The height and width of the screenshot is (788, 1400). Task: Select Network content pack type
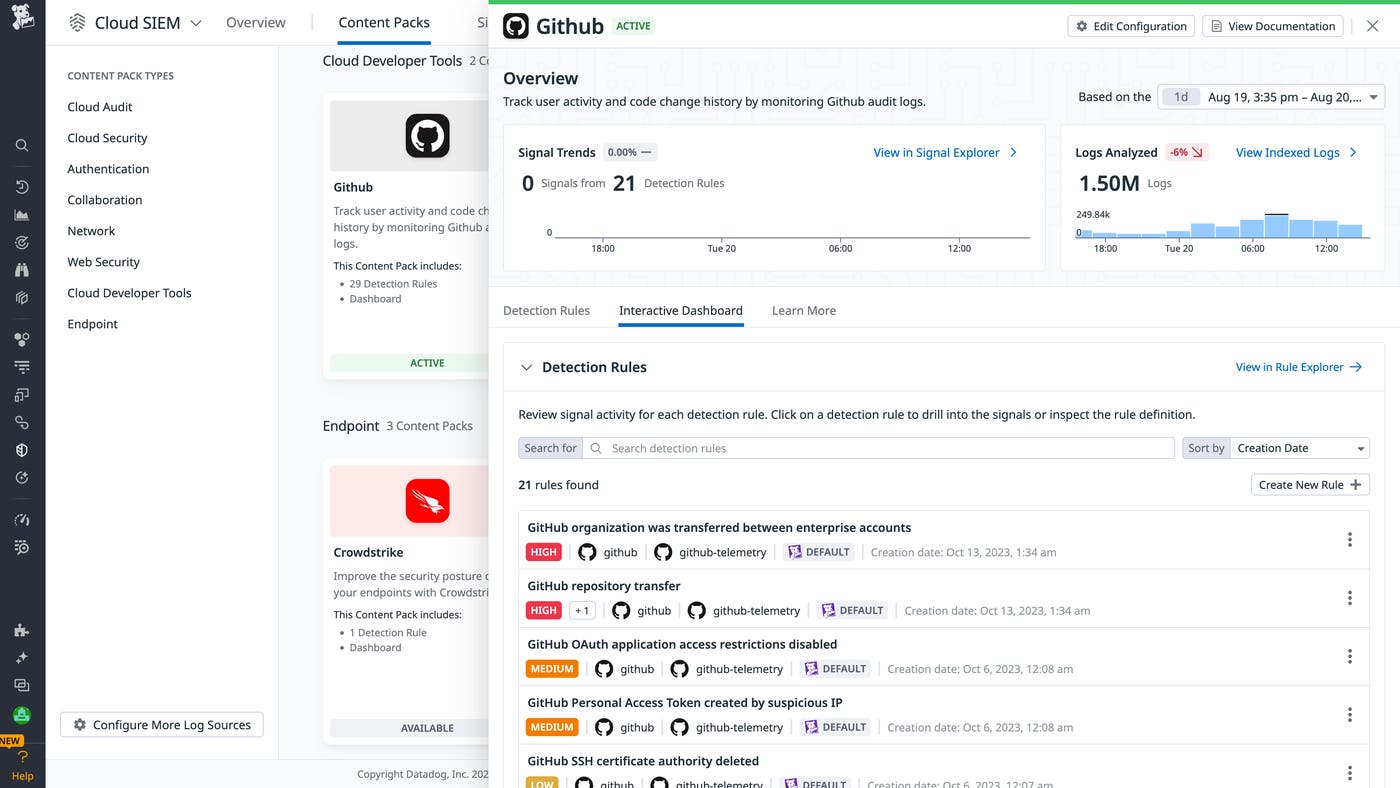click(x=91, y=231)
